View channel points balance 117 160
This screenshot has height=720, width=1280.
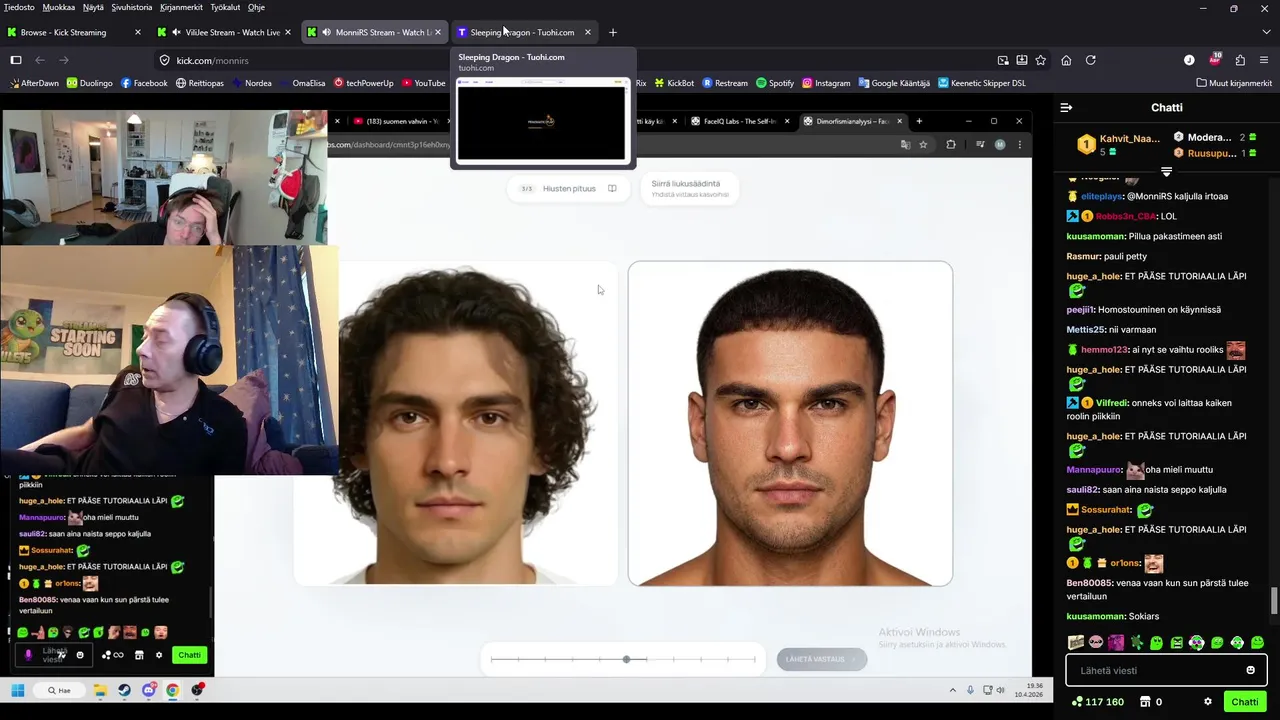[1097, 702]
